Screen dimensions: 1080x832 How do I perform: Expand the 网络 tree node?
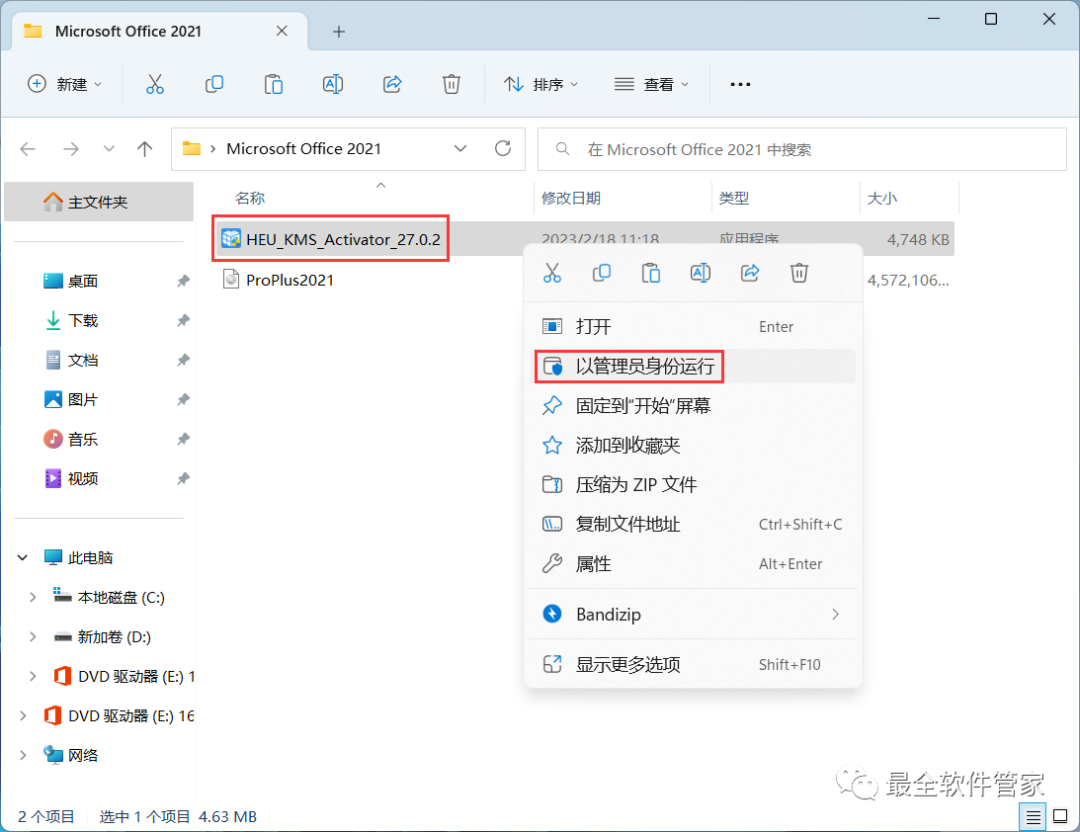tap(23, 756)
